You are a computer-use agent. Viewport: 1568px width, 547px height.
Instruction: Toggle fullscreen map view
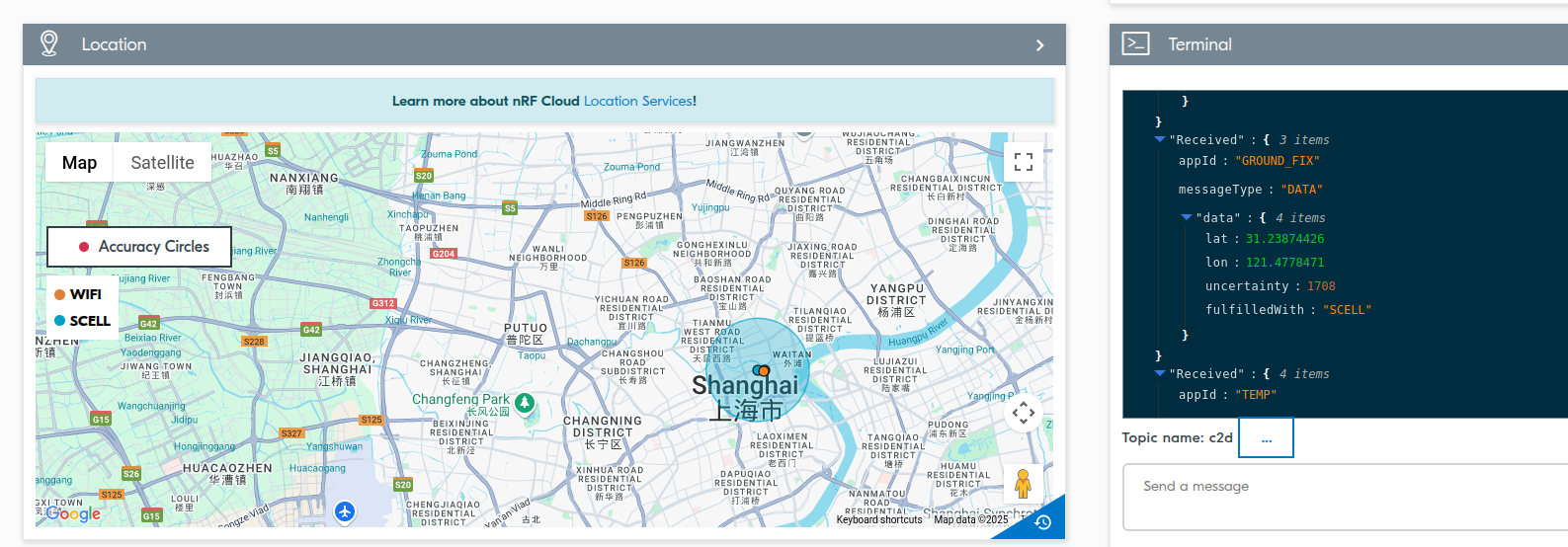point(1024,162)
